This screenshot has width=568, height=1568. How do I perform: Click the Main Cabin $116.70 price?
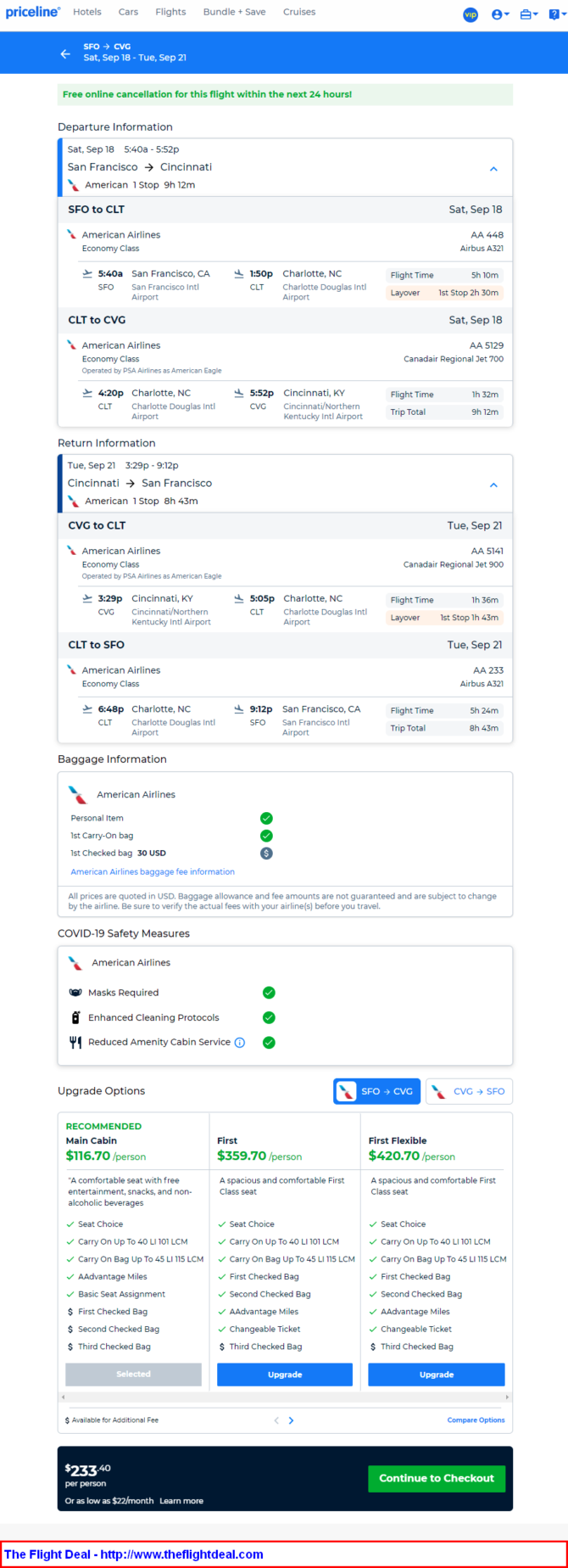coord(88,1156)
